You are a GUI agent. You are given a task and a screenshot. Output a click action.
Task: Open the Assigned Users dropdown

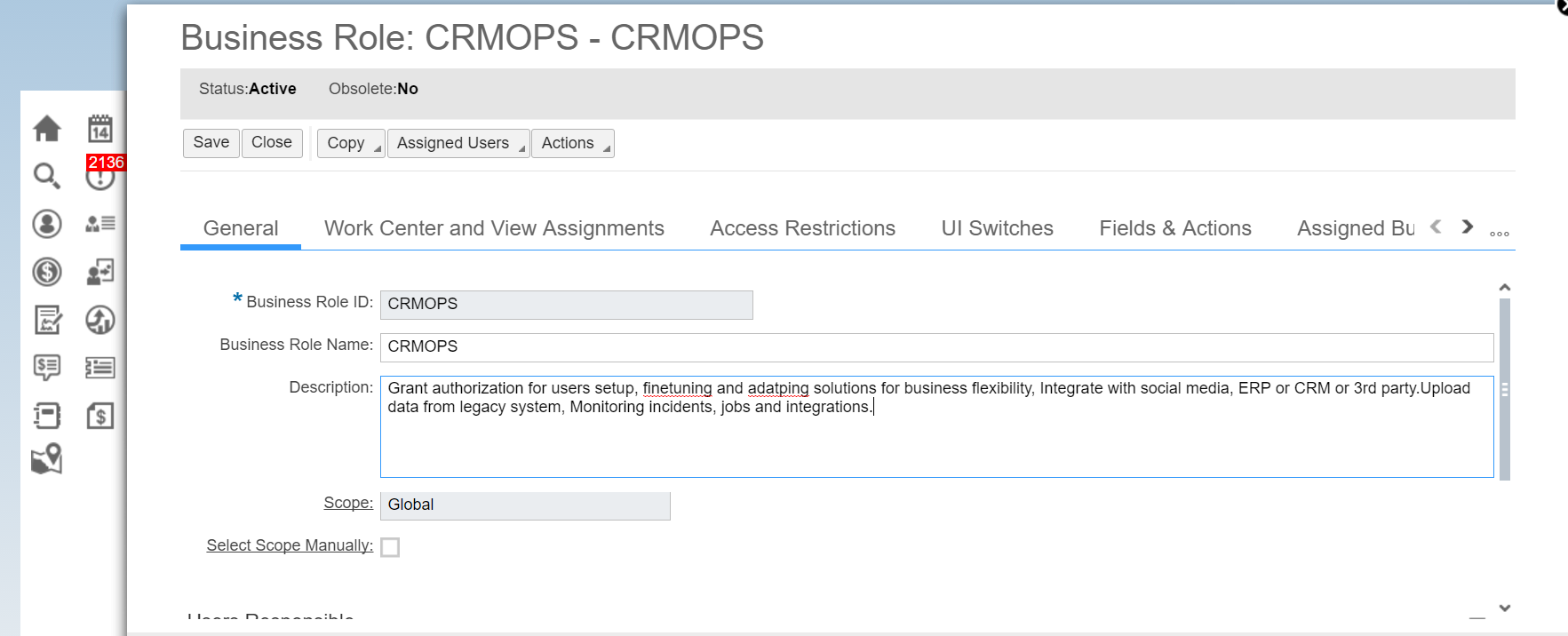point(458,143)
